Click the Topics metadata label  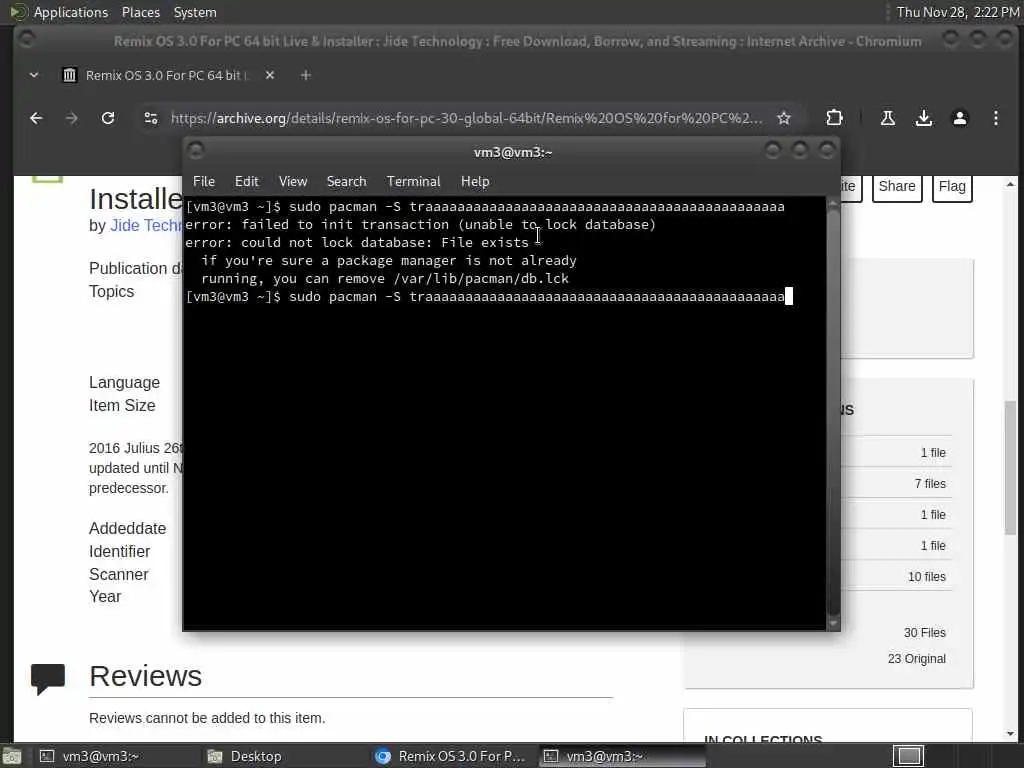point(111,292)
